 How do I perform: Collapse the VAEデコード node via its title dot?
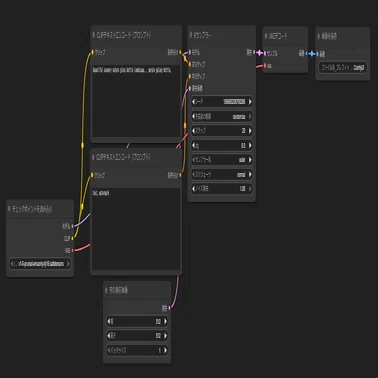click(266, 36)
